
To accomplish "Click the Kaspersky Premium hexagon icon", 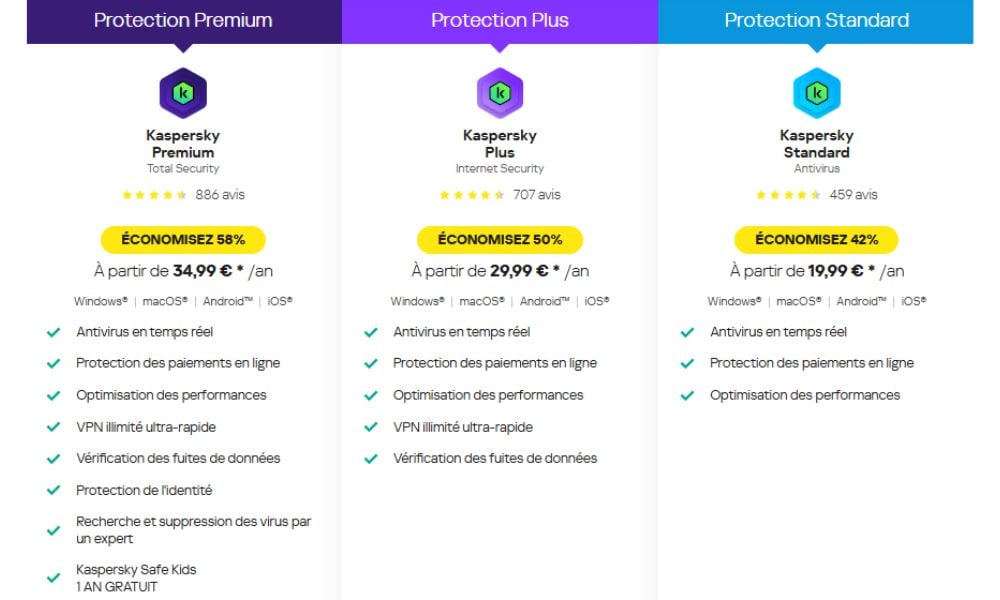I will (183, 93).
